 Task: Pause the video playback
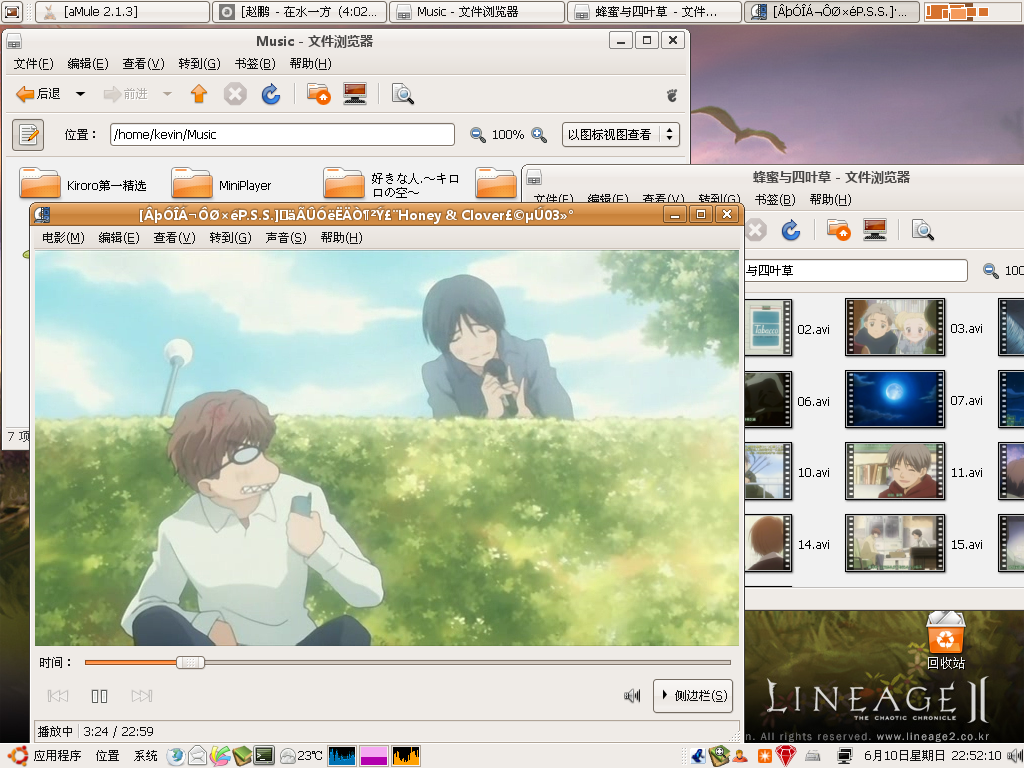coord(99,696)
